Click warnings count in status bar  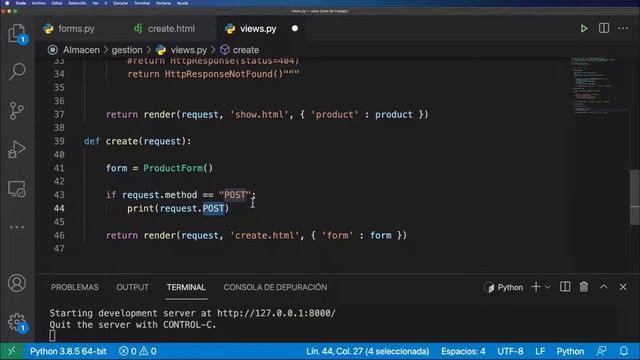(148, 351)
